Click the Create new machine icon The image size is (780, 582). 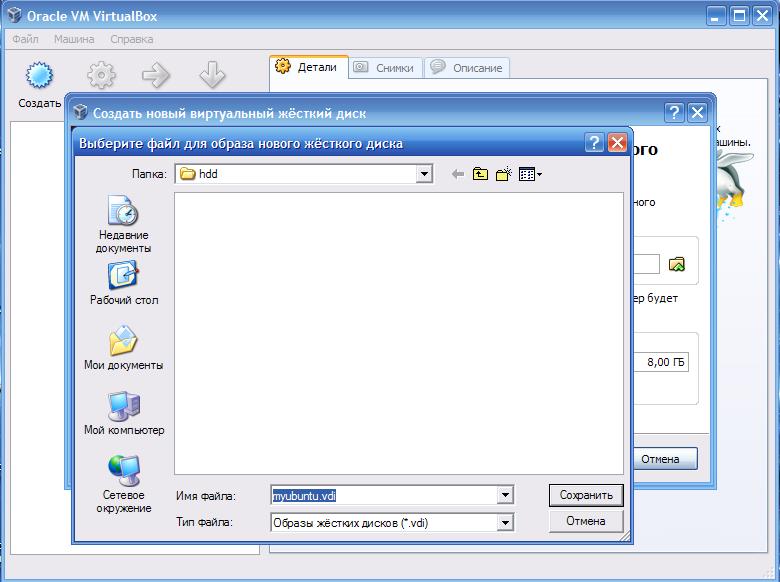click(39, 76)
